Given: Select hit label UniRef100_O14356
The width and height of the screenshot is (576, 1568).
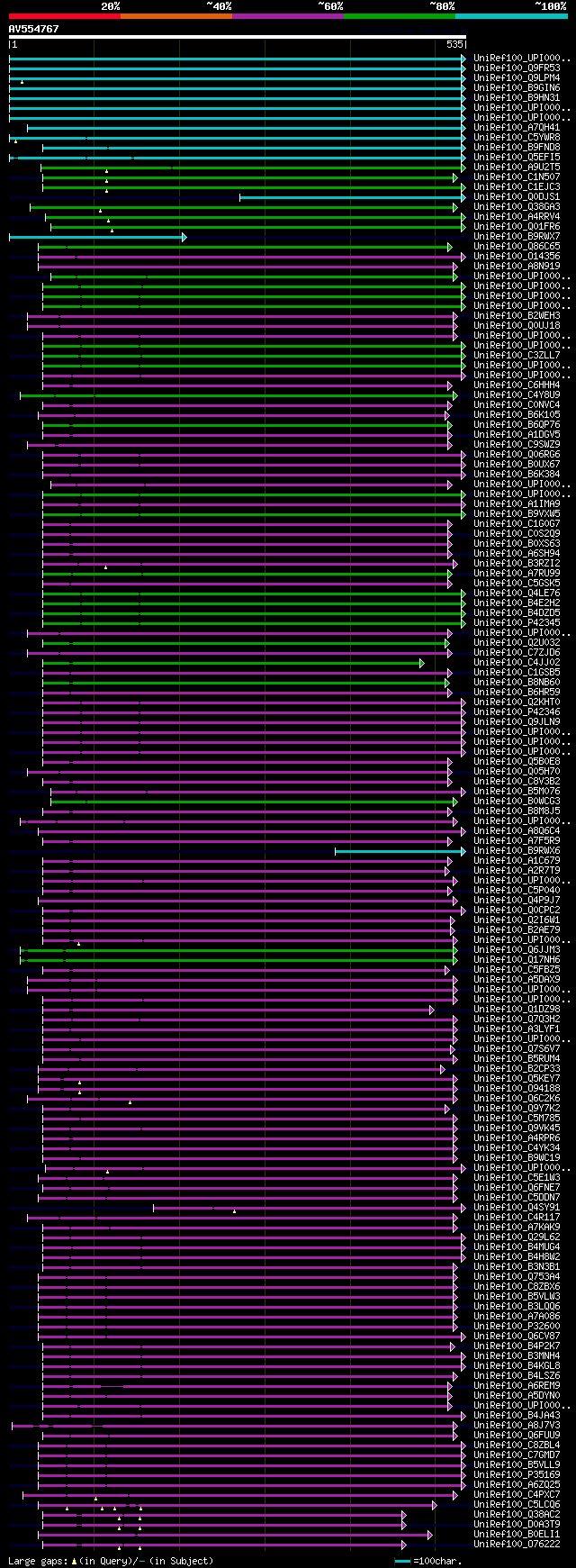Looking at the screenshot, I should (x=517, y=256).
